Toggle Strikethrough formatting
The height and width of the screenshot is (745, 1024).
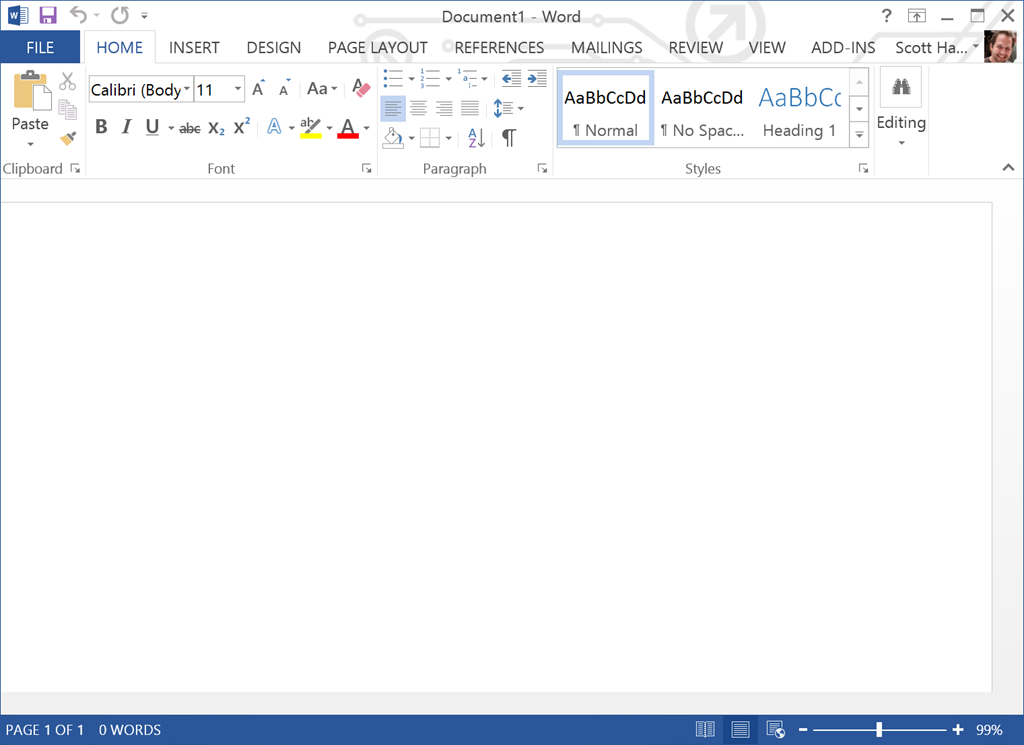click(x=190, y=128)
